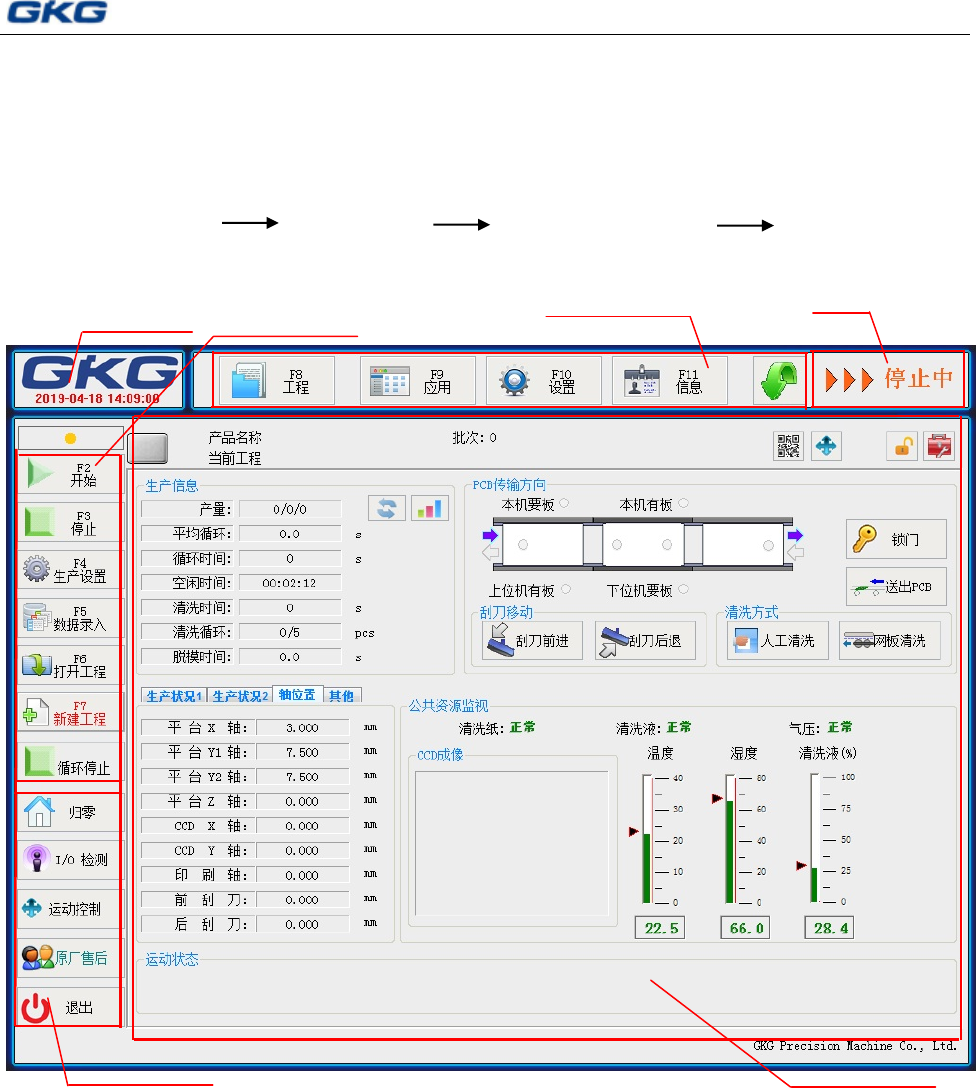The image size is (976, 1088).
Task: Open project with F6 打开工程
Action: [69, 665]
